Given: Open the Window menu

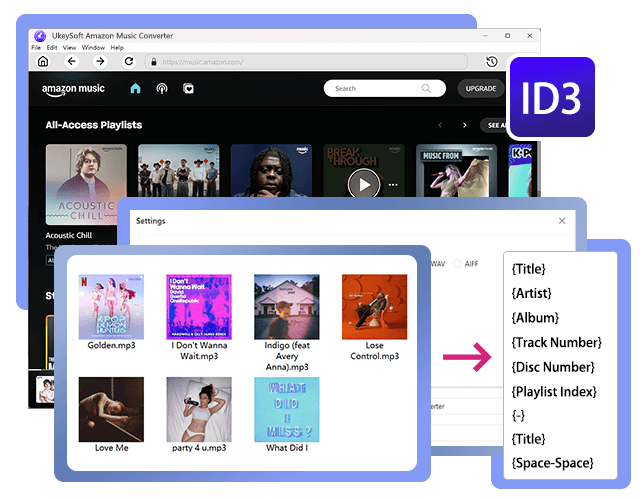Looking at the screenshot, I should [93, 48].
